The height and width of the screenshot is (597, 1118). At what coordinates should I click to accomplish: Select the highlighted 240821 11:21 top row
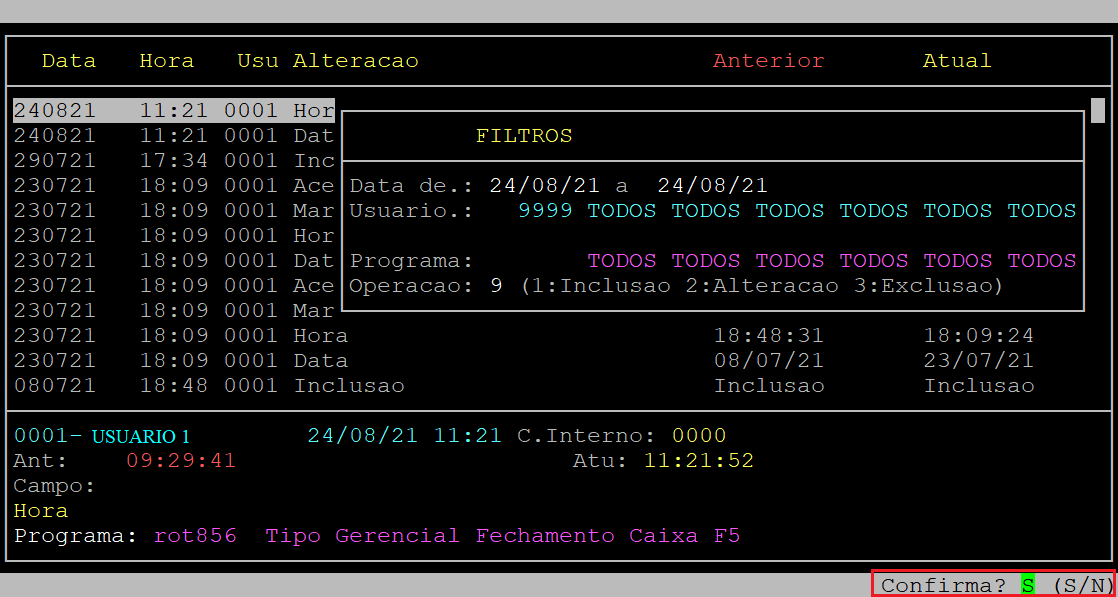(x=173, y=111)
